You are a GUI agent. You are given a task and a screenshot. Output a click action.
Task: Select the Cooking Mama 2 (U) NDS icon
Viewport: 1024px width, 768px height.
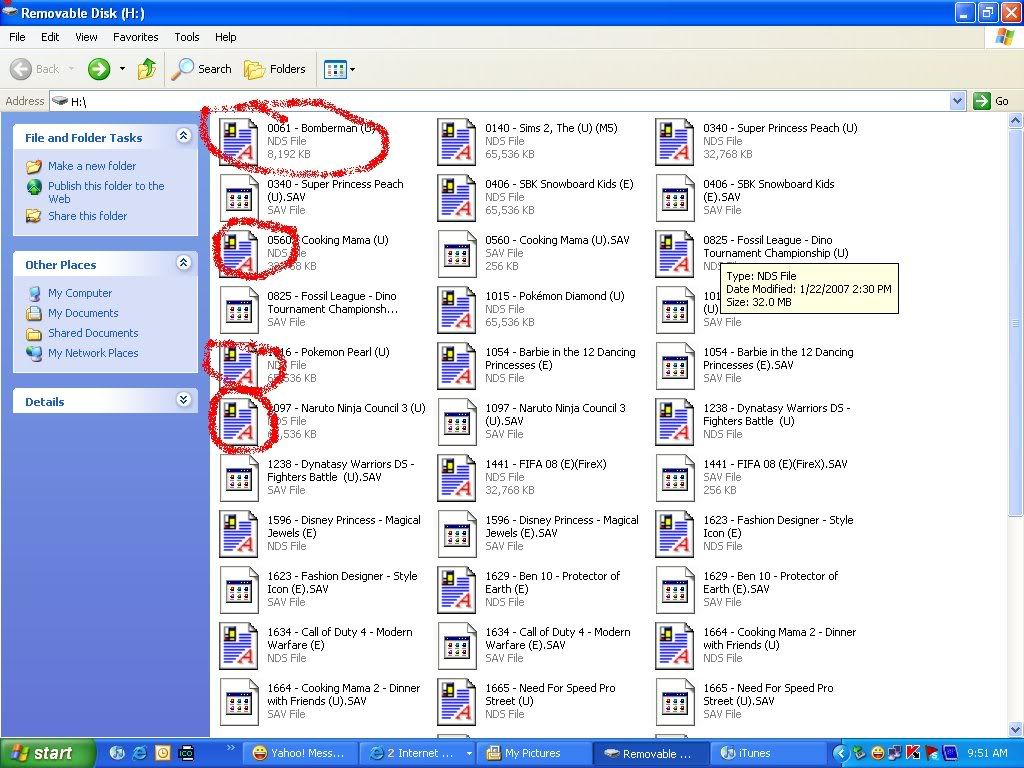pos(674,647)
